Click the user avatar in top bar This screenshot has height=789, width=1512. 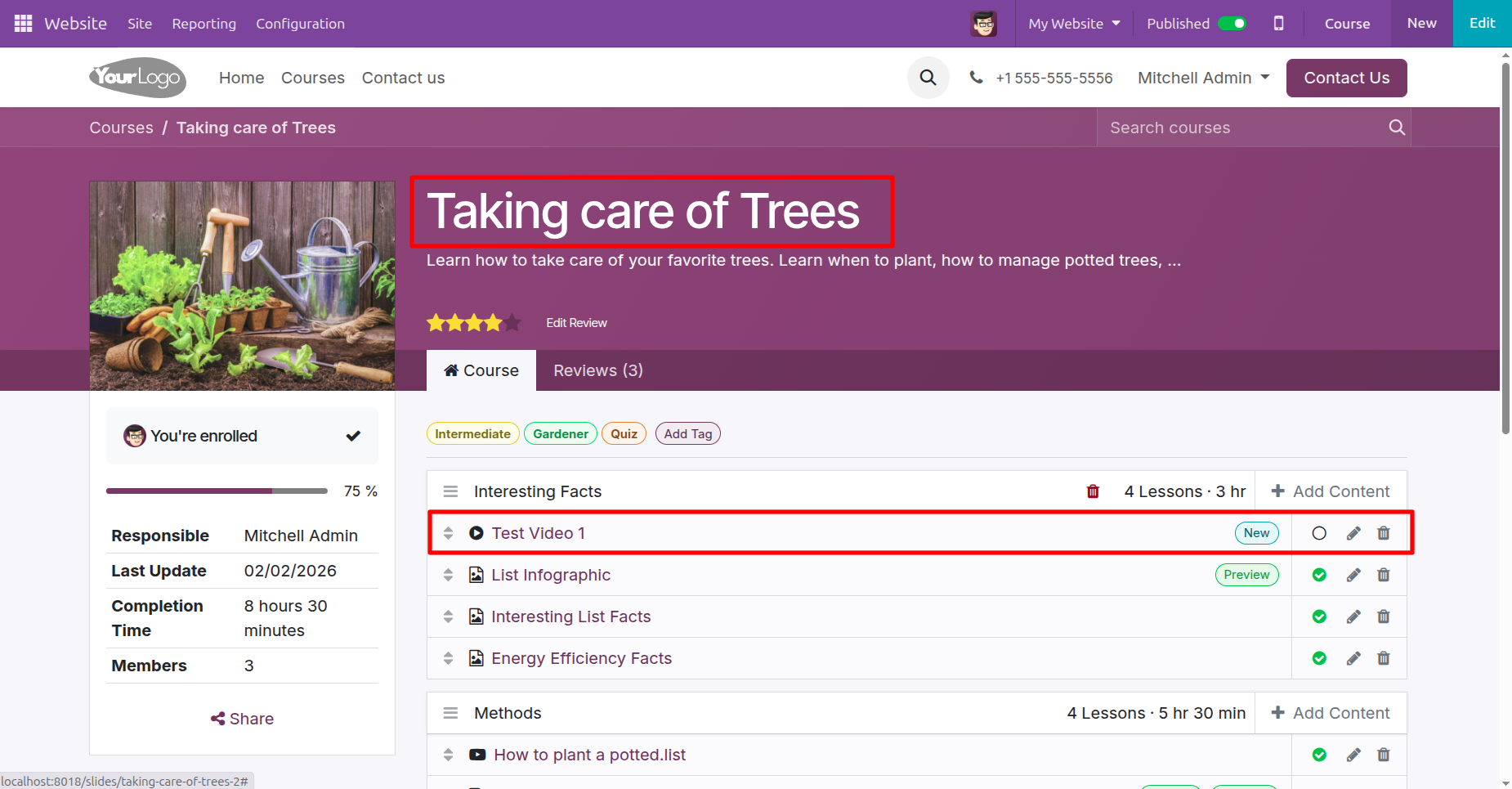click(x=983, y=24)
